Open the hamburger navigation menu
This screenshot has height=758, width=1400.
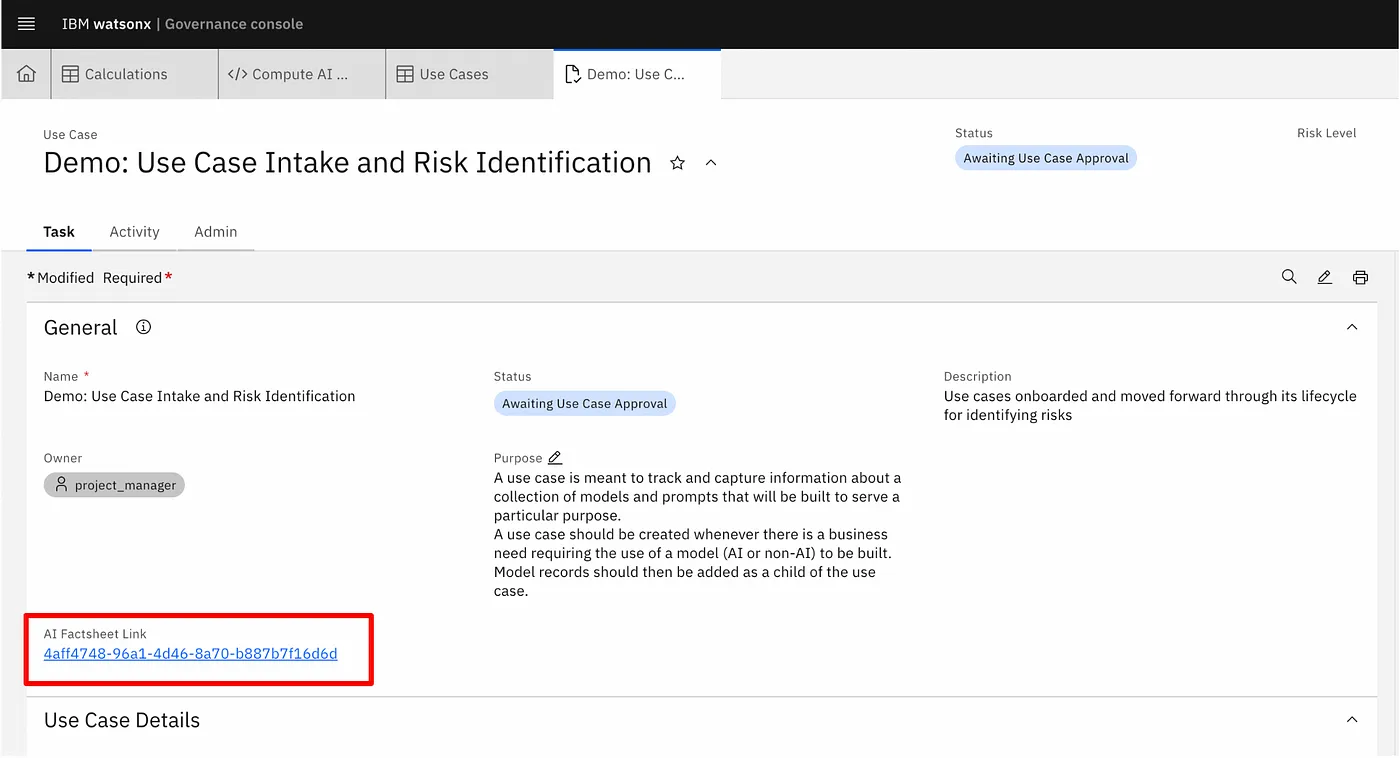[x=27, y=24]
